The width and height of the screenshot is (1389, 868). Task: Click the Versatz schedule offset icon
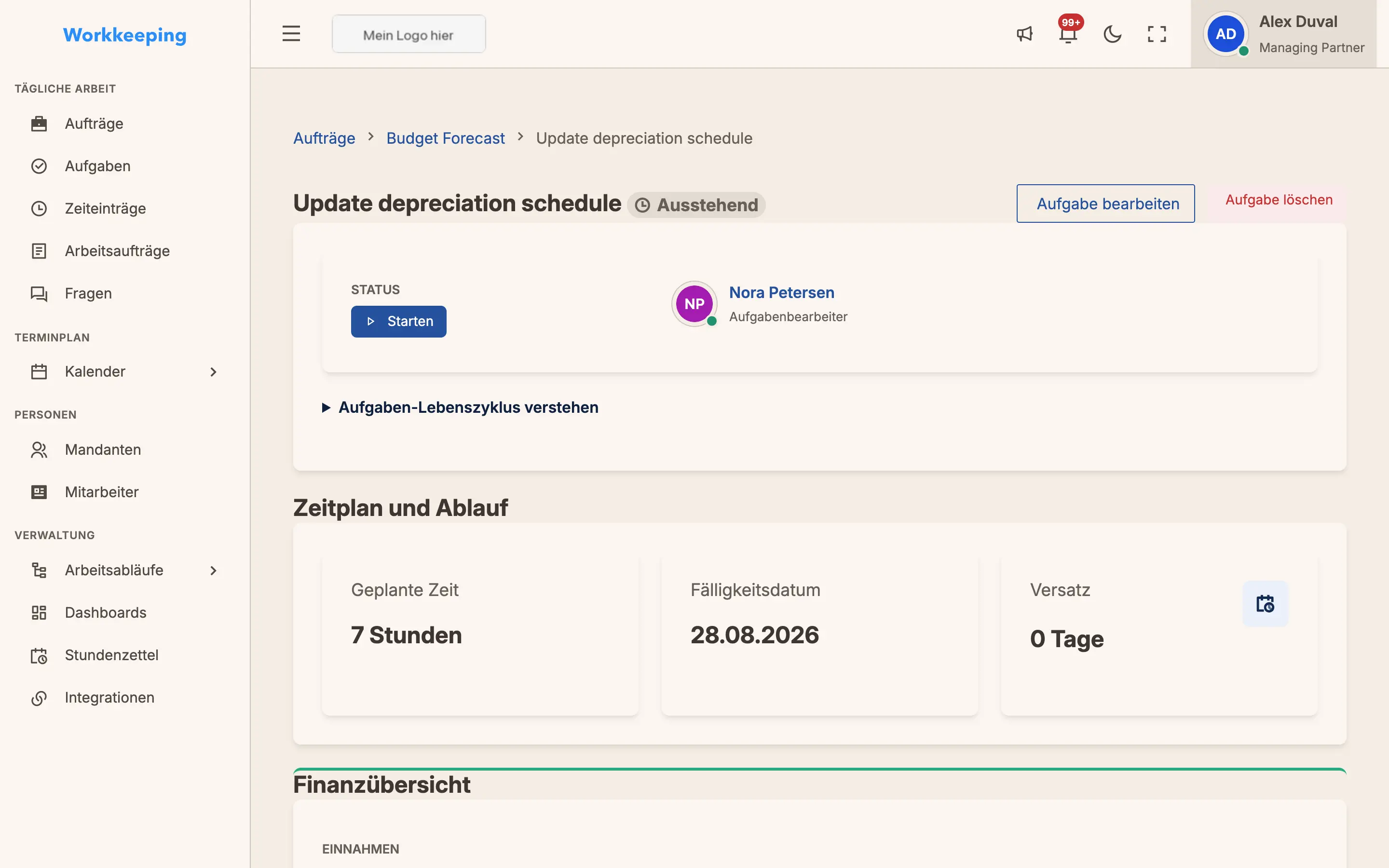1265,603
